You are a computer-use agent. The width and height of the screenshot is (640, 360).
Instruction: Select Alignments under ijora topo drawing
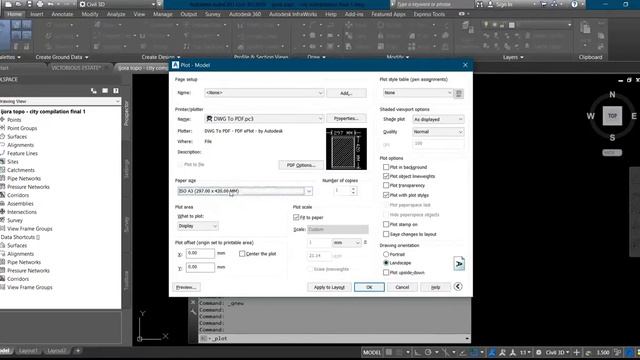tap(20, 145)
